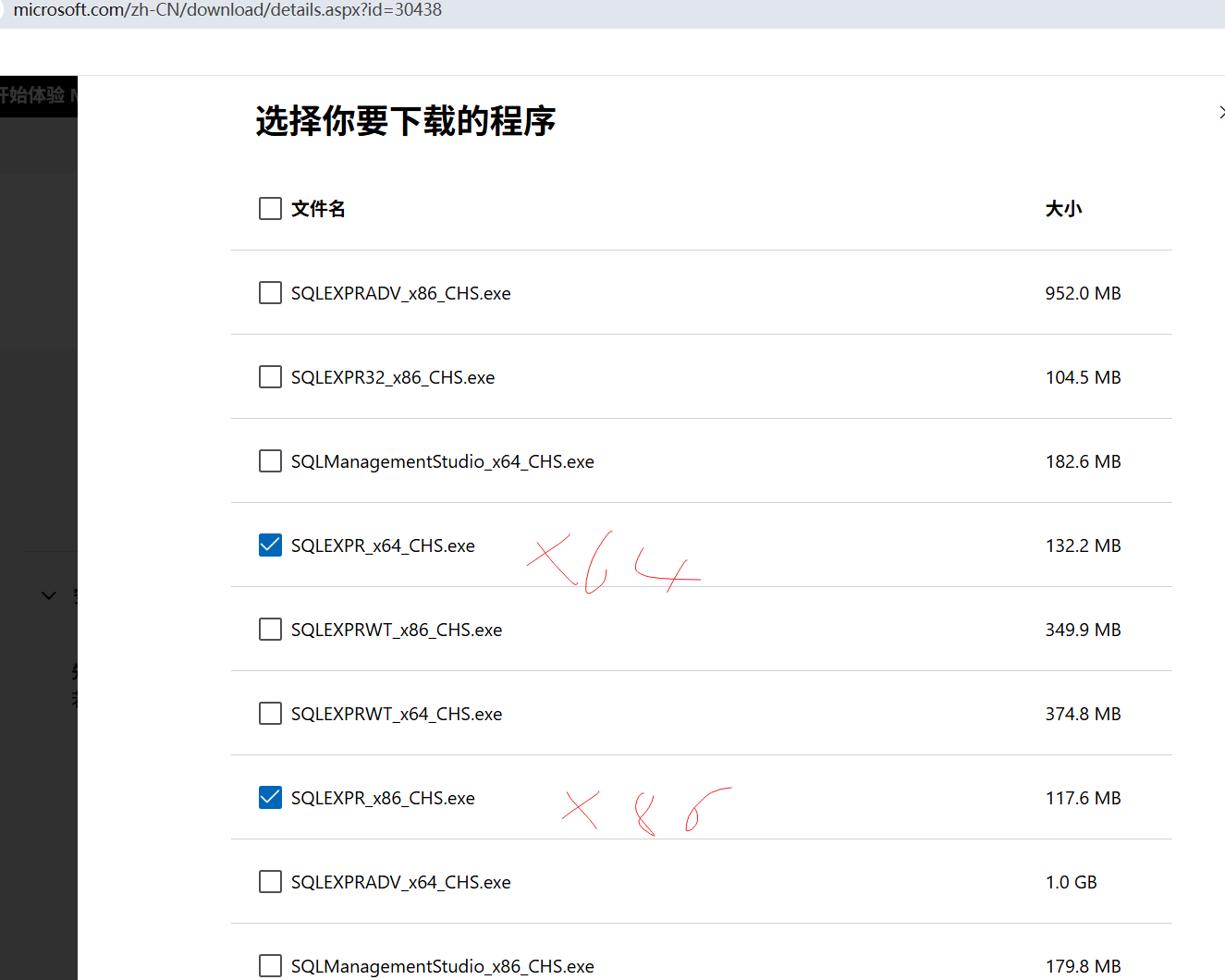The image size is (1225, 980).
Task: Check SQLManagementStudio_x86_CHS.exe checkbox
Action: click(270, 965)
